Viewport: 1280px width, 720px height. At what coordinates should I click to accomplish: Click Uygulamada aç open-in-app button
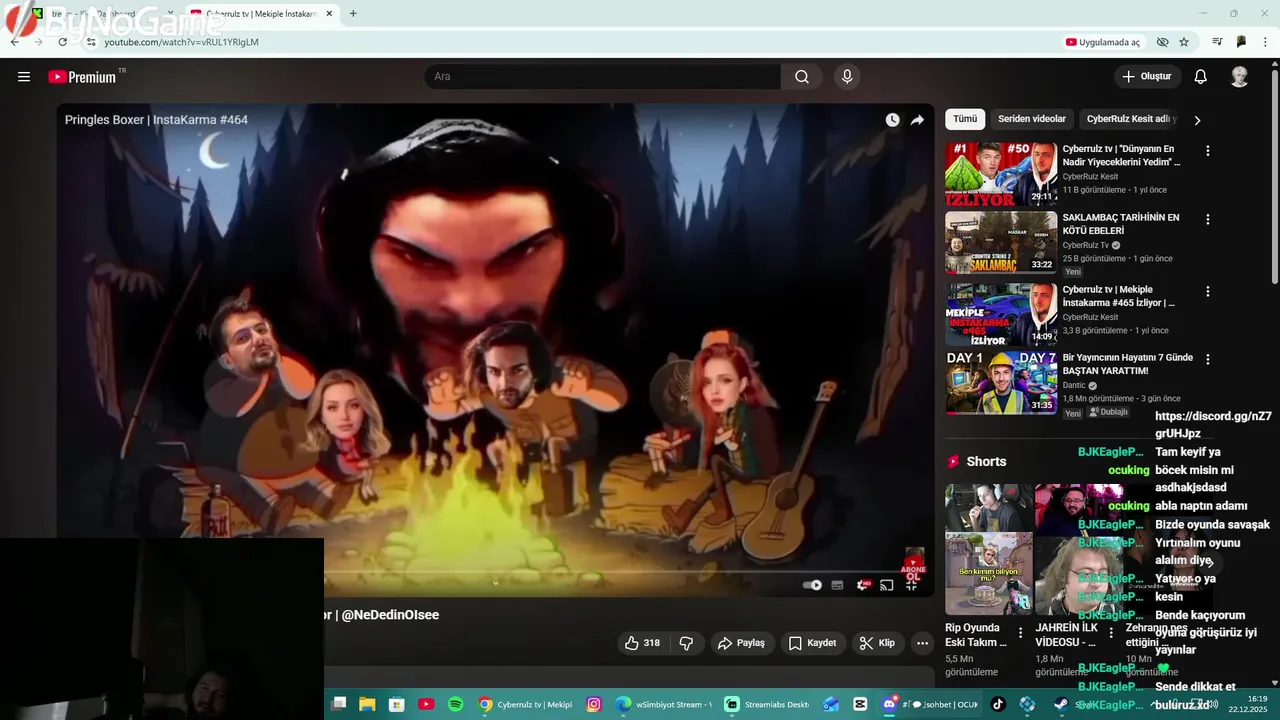point(1103,42)
